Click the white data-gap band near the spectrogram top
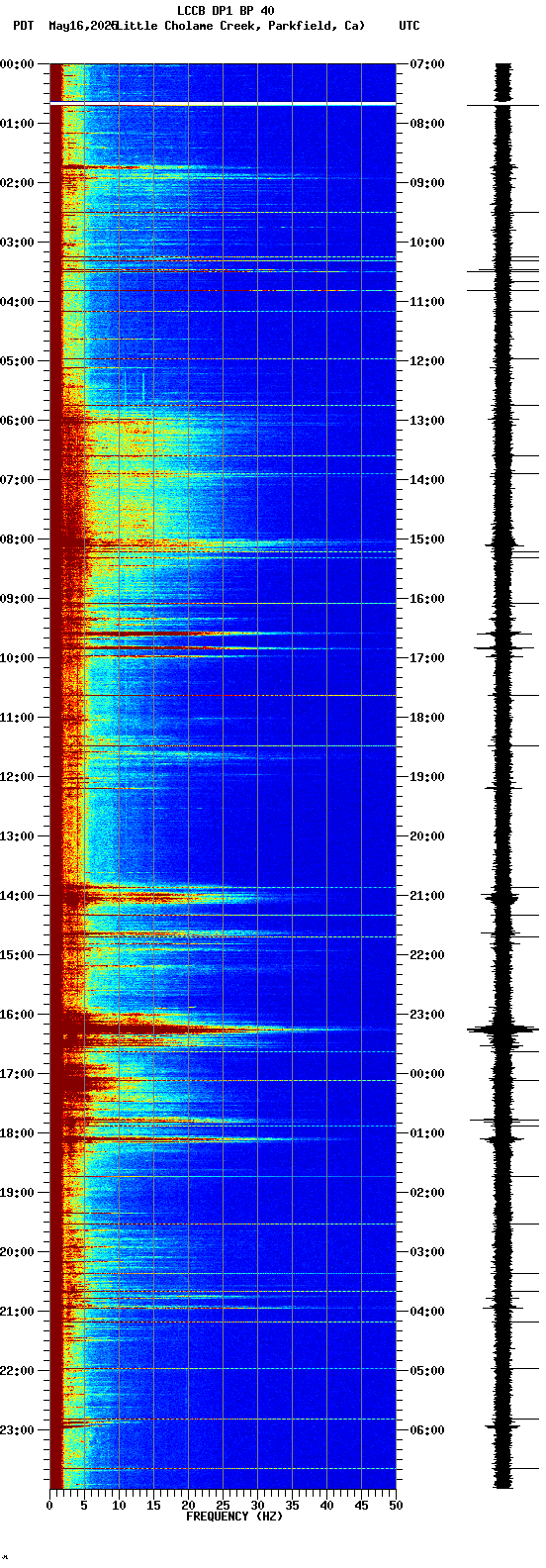The width and height of the screenshot is (546, 1568). pyautogui.click(x=223, y=102)
